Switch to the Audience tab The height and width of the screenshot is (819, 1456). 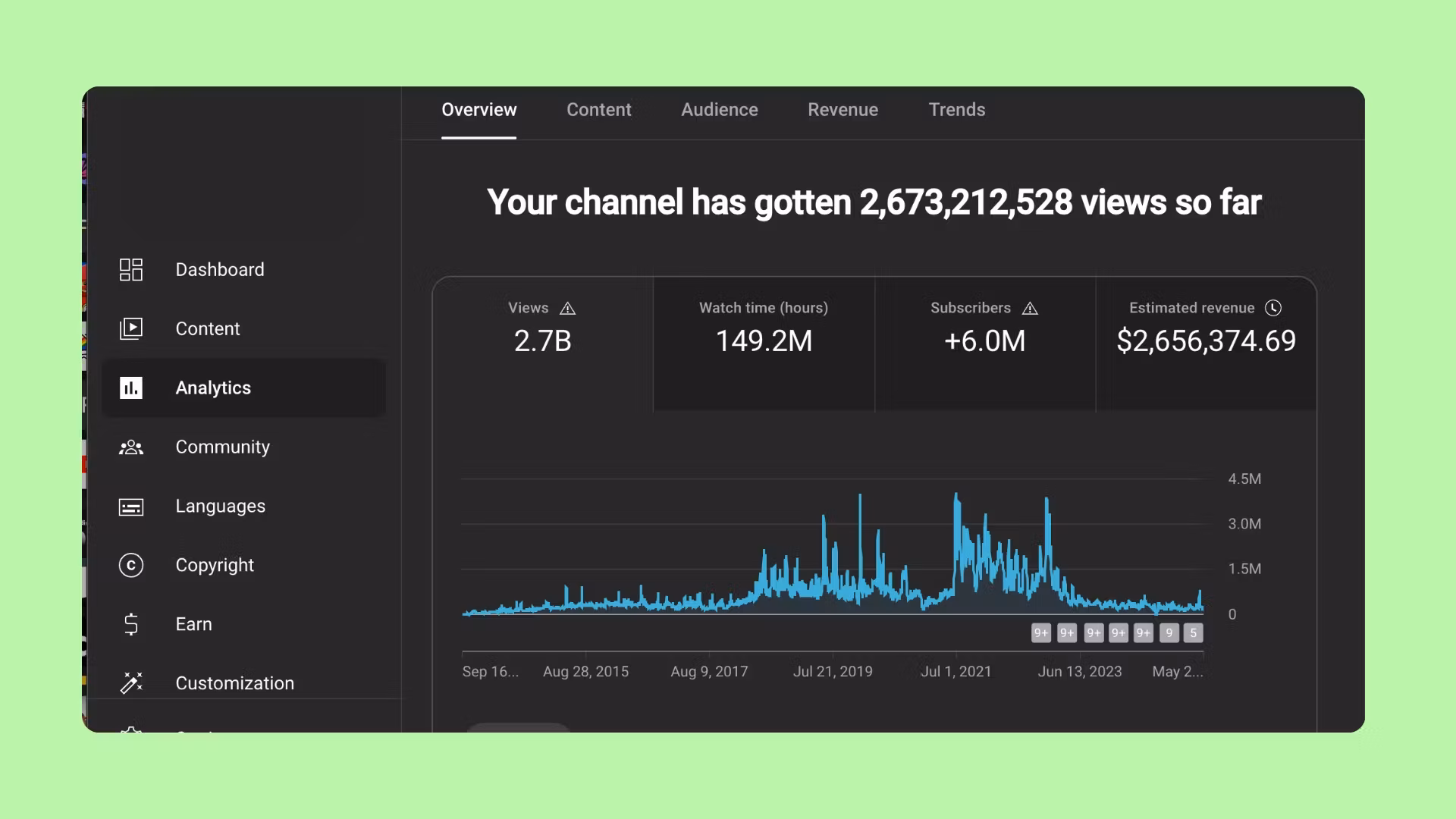pyautogui.click(x=719, y=110)
